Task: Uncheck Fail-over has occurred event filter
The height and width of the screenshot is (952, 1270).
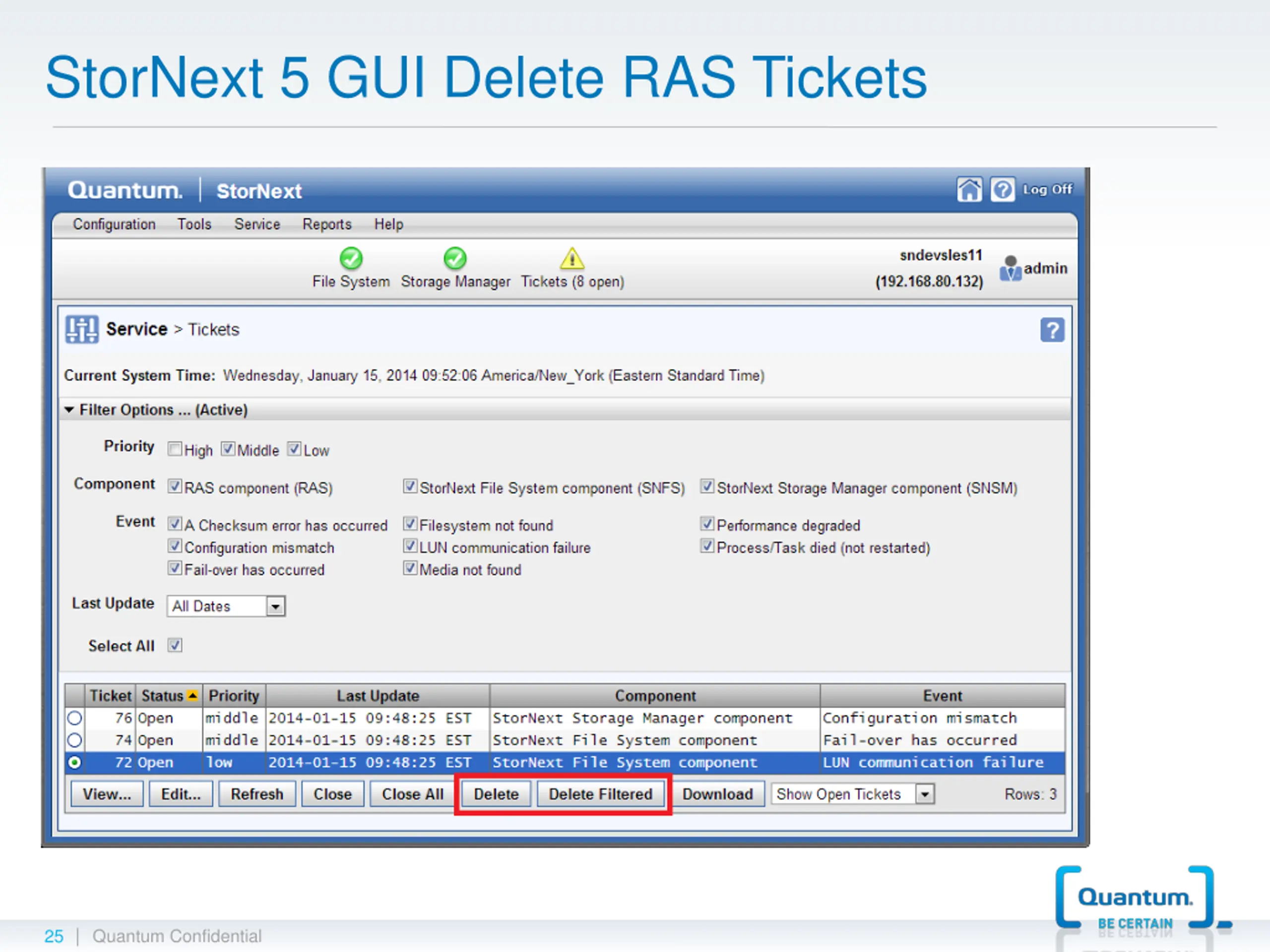Action: coord(175,568)
